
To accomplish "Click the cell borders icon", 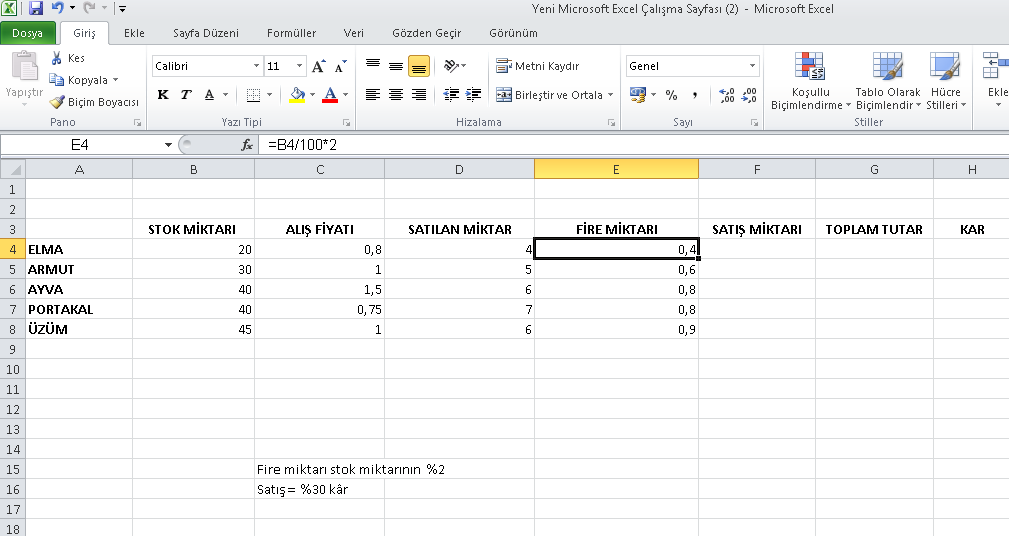I will [x=254, y=95].
